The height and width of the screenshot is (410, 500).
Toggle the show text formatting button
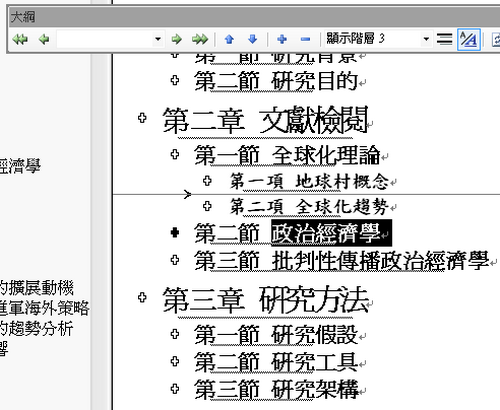coord(469,40)
